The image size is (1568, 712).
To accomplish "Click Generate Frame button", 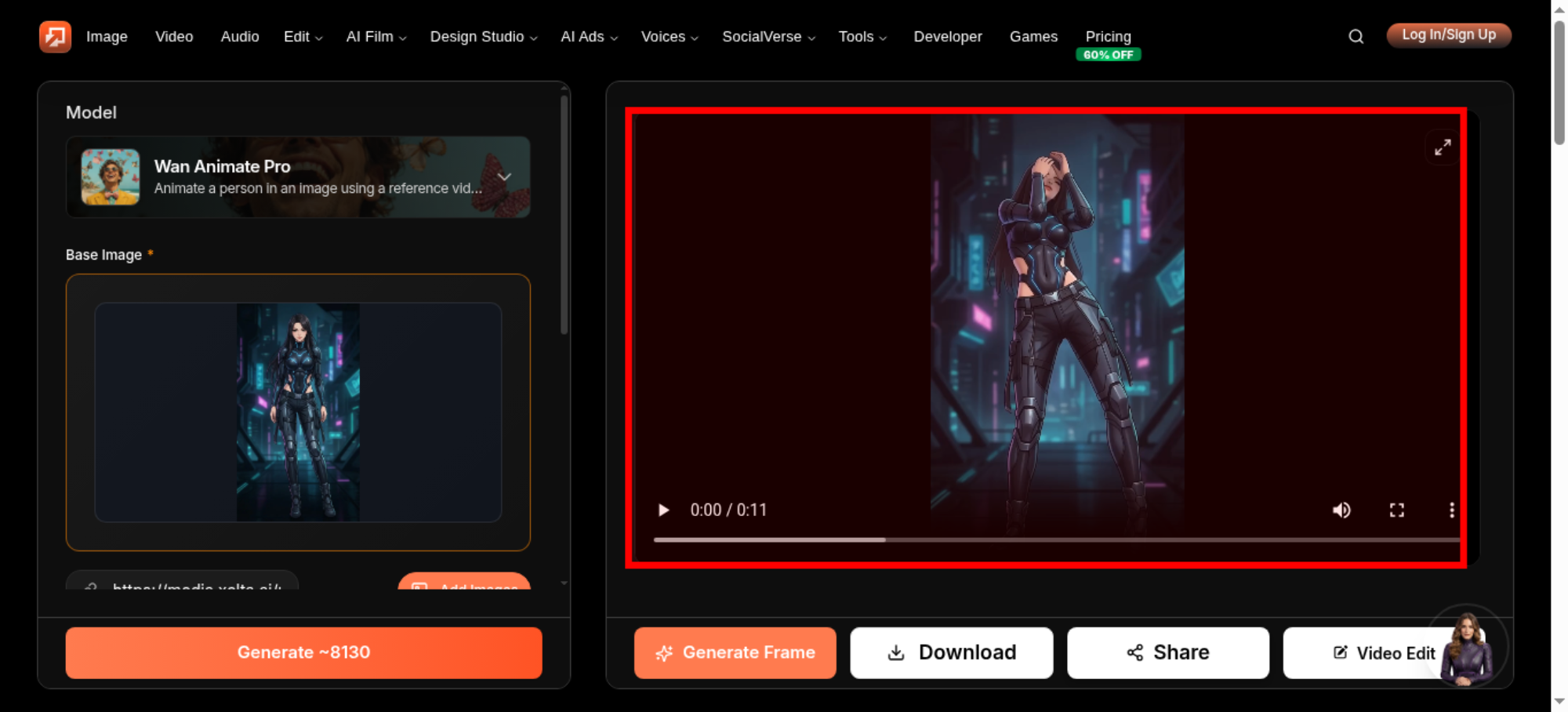I will point(735,652).
